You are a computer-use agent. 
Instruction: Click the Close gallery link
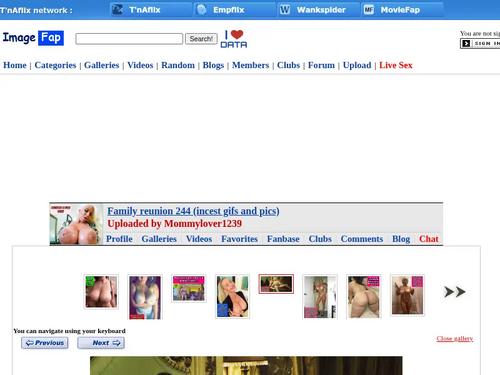(455, 339)
